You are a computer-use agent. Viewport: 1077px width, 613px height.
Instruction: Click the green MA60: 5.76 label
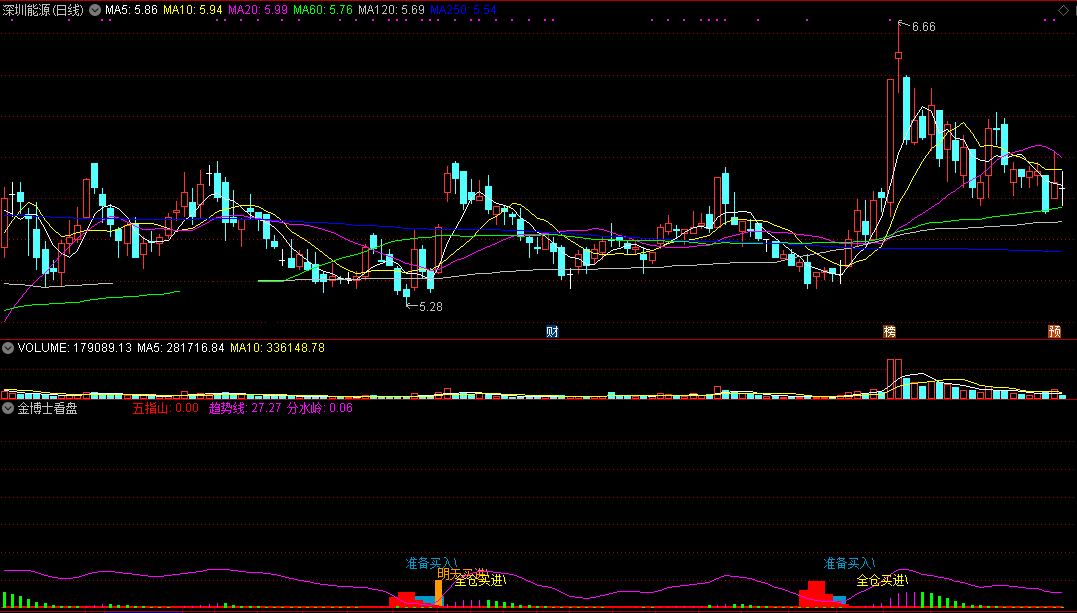point(323,10)
